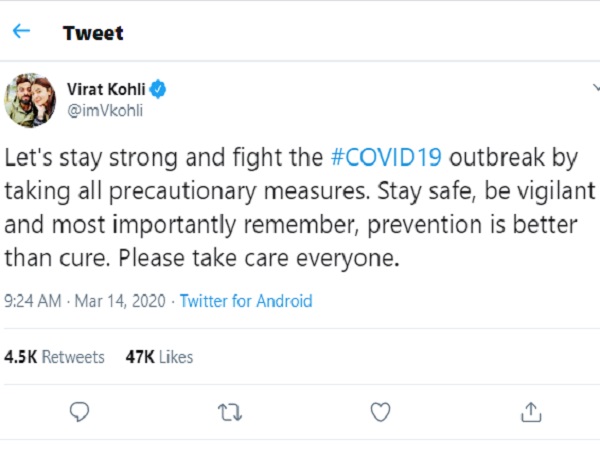Click the Twitter for Android source link
This screenshot has height=450, width=600.
point(246,300)
